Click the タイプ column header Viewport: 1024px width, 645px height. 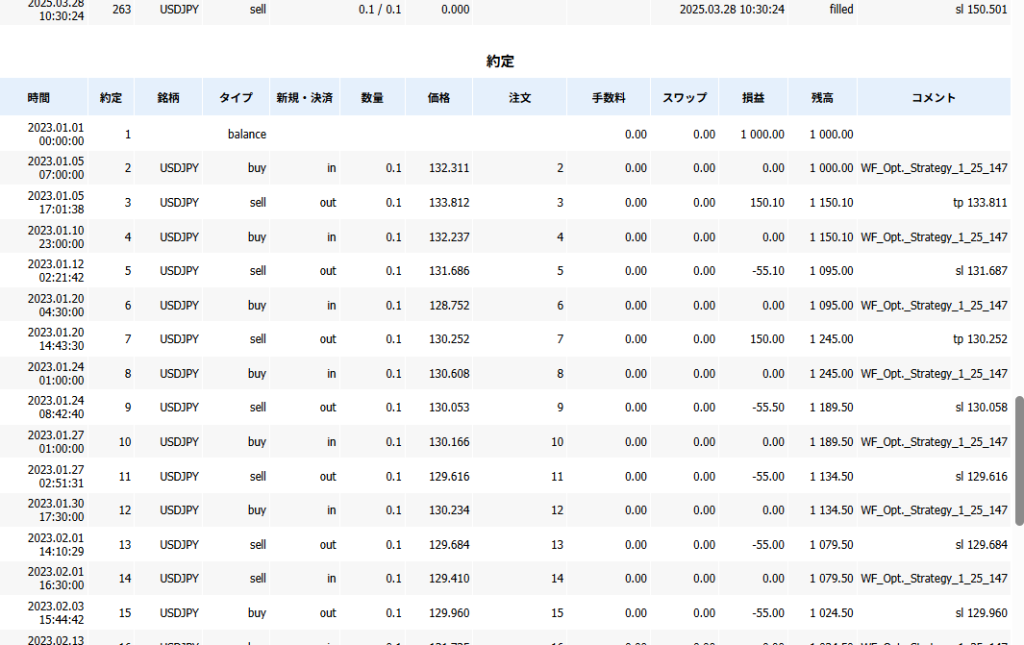(236, 98)
